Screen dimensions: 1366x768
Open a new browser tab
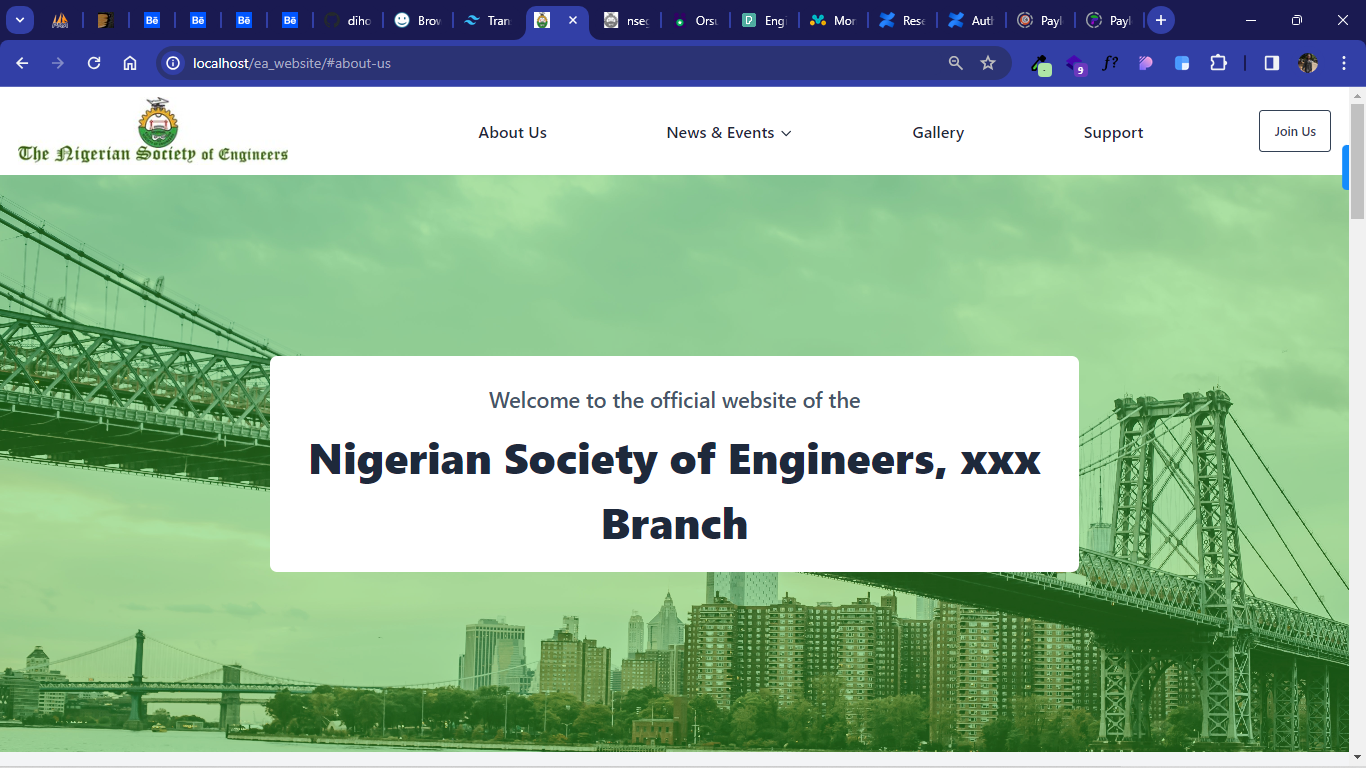(x=1160, y=20)
